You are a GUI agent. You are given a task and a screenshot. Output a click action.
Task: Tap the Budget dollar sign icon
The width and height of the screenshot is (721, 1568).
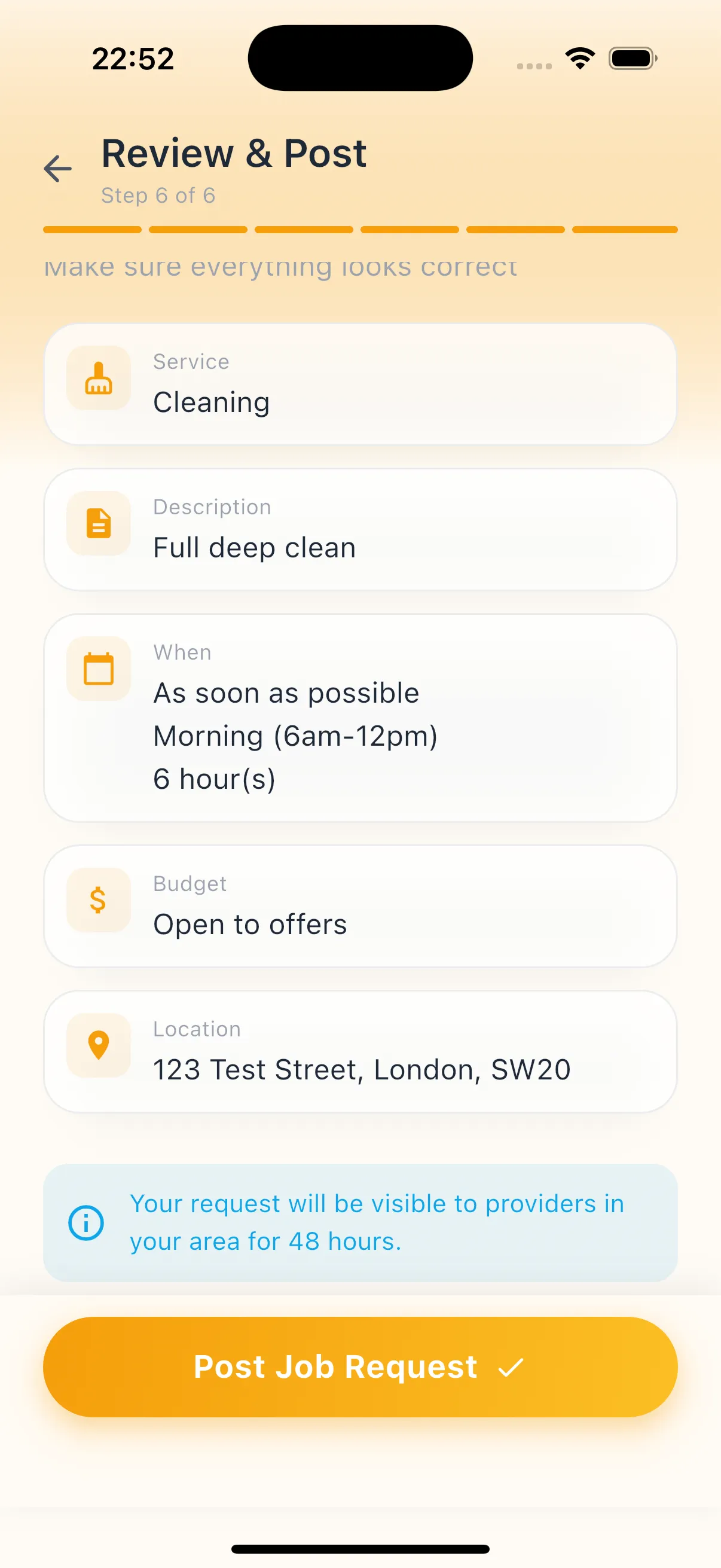pos(99,899)
